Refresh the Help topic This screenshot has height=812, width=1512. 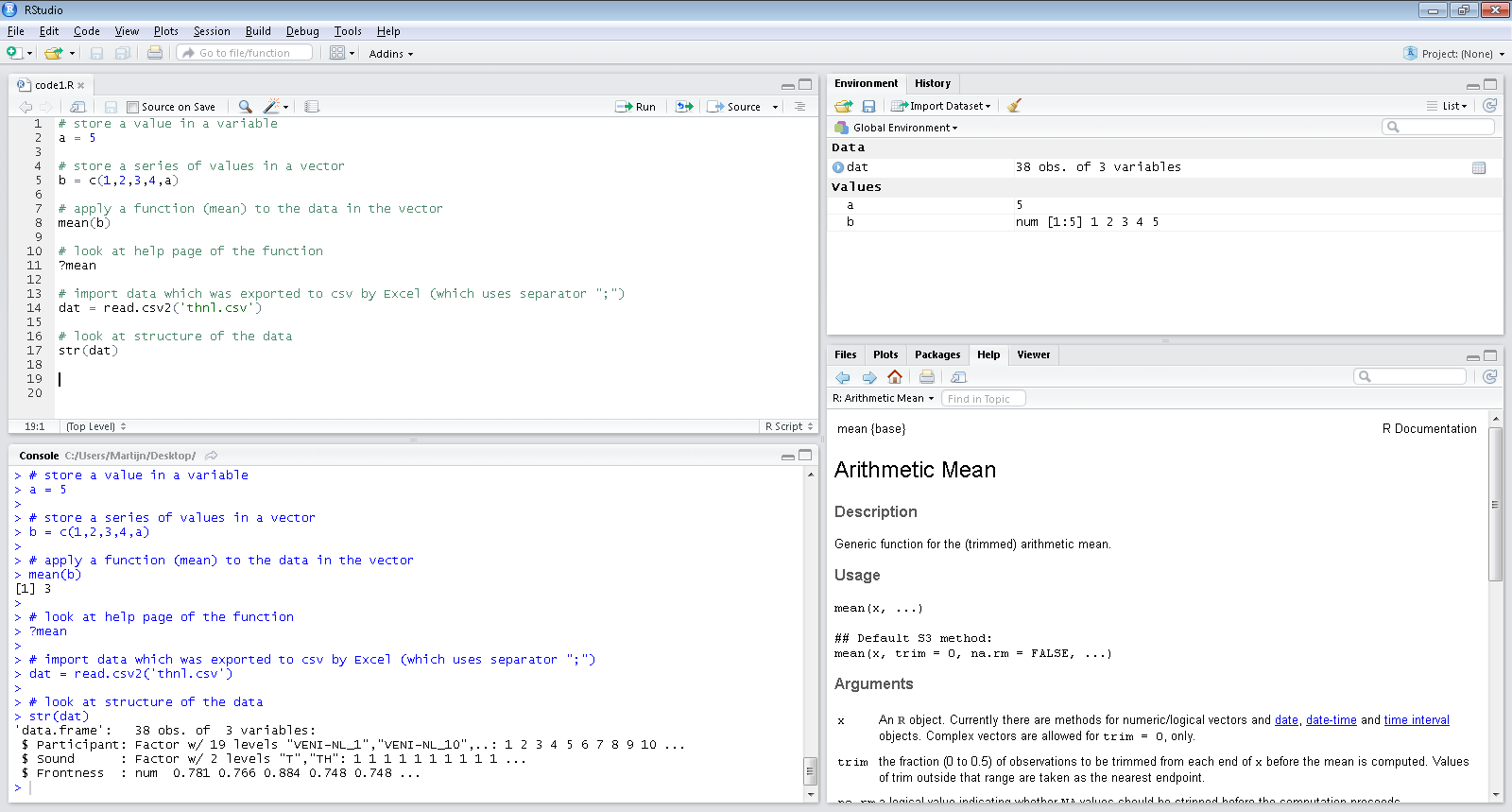(x=1490, y=376)
